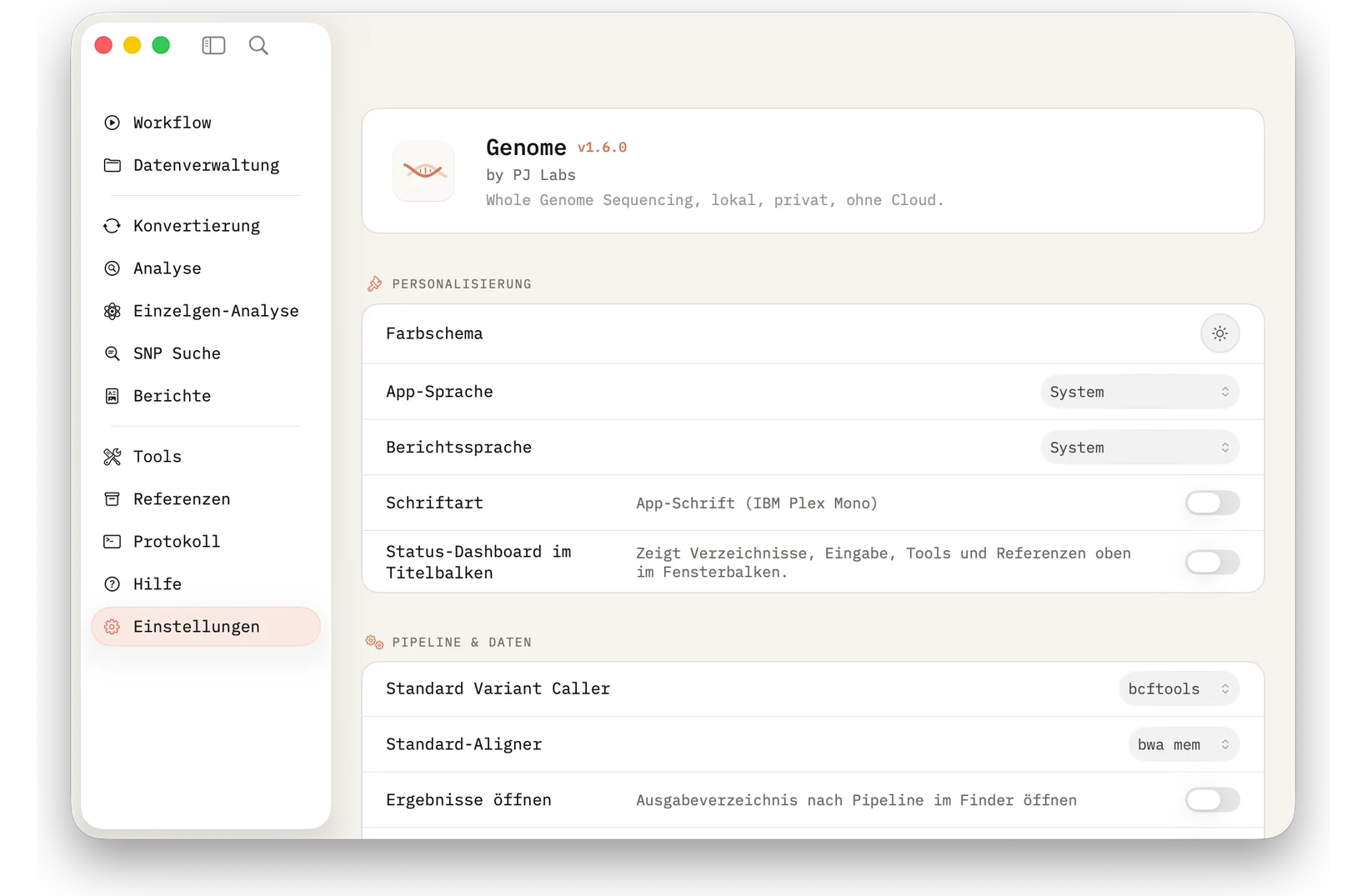Screen dimensions: 1367x896
Task: Toggle the Ergebnisse öffnen switch
Action: pos(1212,800)
